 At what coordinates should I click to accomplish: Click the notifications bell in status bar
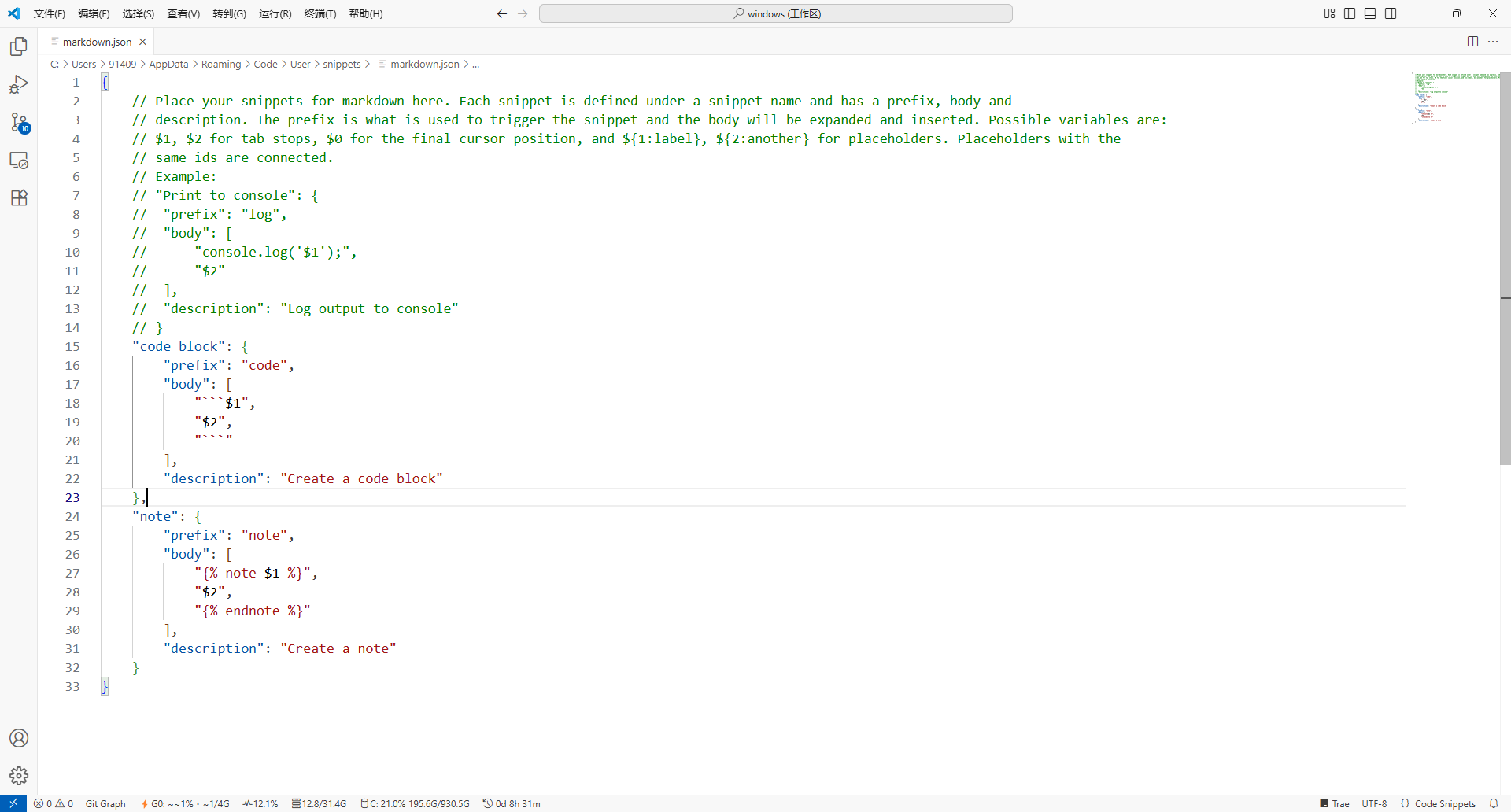[1494, 803]
